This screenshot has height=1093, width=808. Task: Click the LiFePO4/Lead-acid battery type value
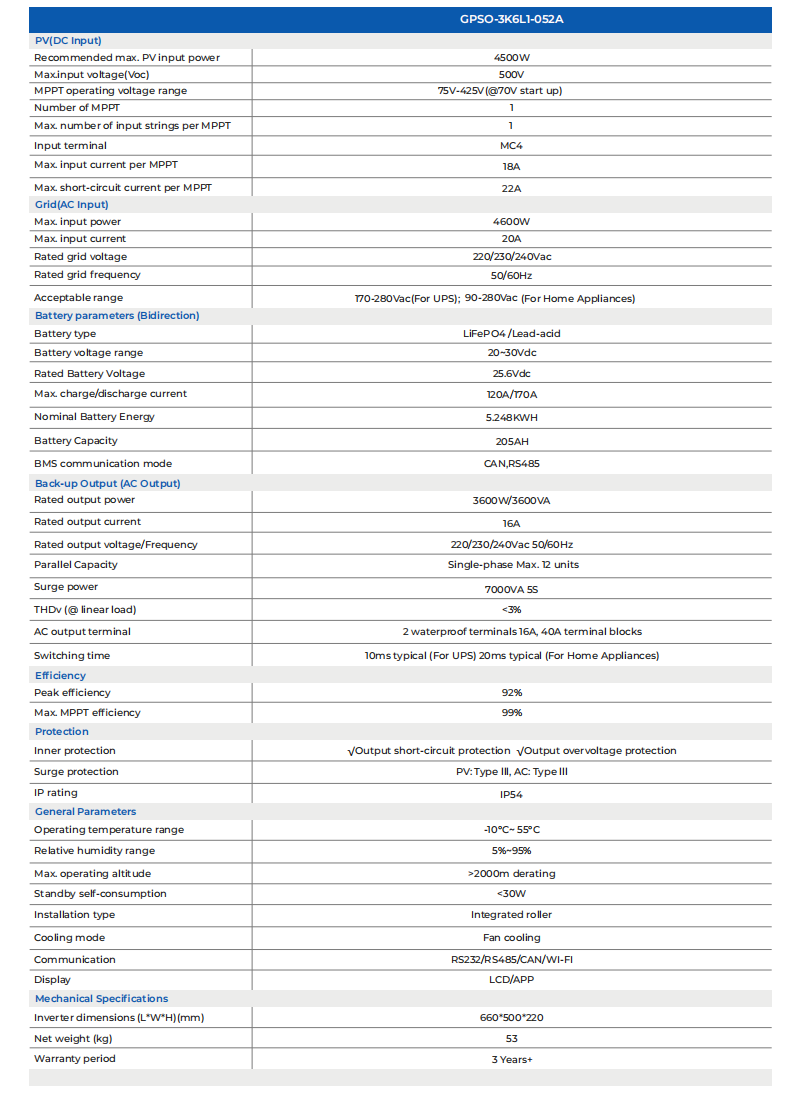coord(511,334)
